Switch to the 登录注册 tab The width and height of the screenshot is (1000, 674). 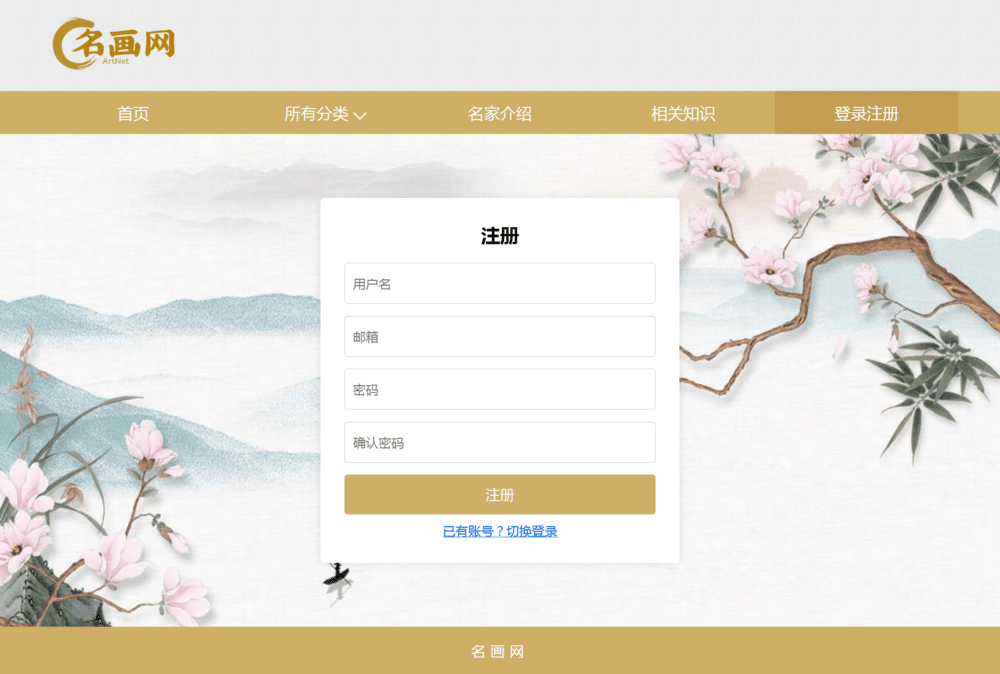866,114
